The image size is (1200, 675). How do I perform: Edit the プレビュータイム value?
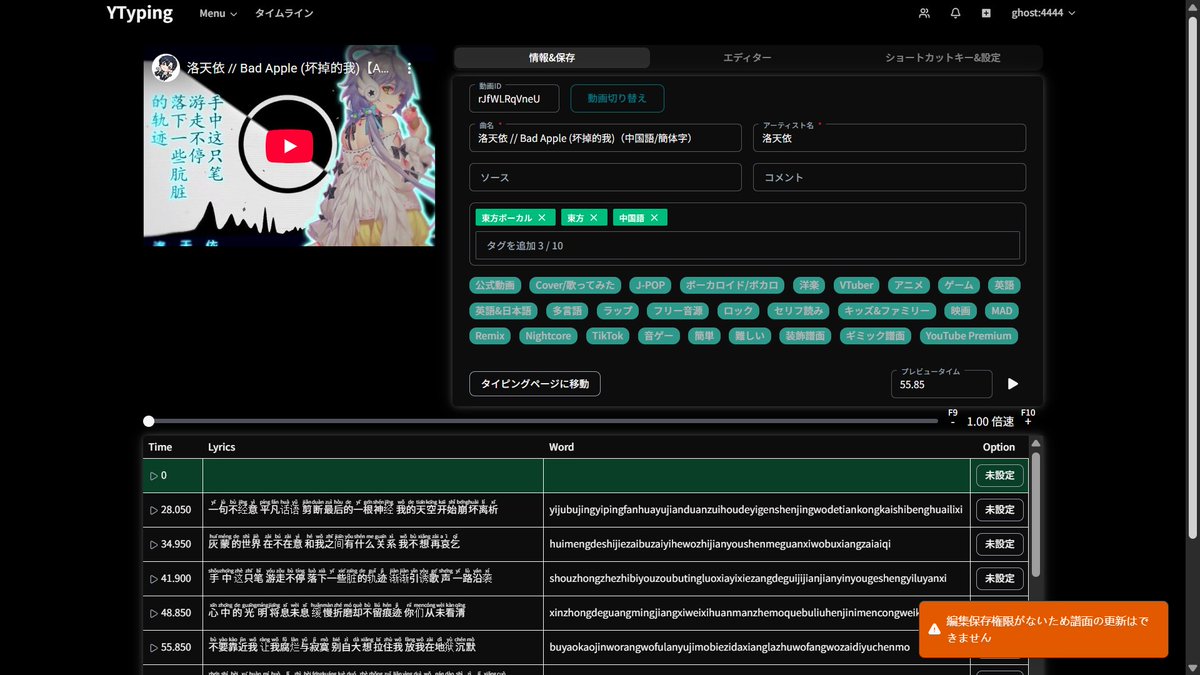coord(942,384)
